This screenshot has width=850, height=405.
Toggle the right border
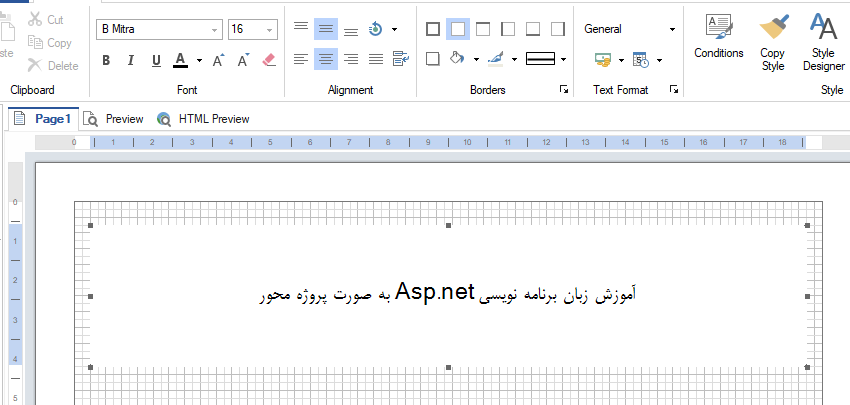[558, 29]
